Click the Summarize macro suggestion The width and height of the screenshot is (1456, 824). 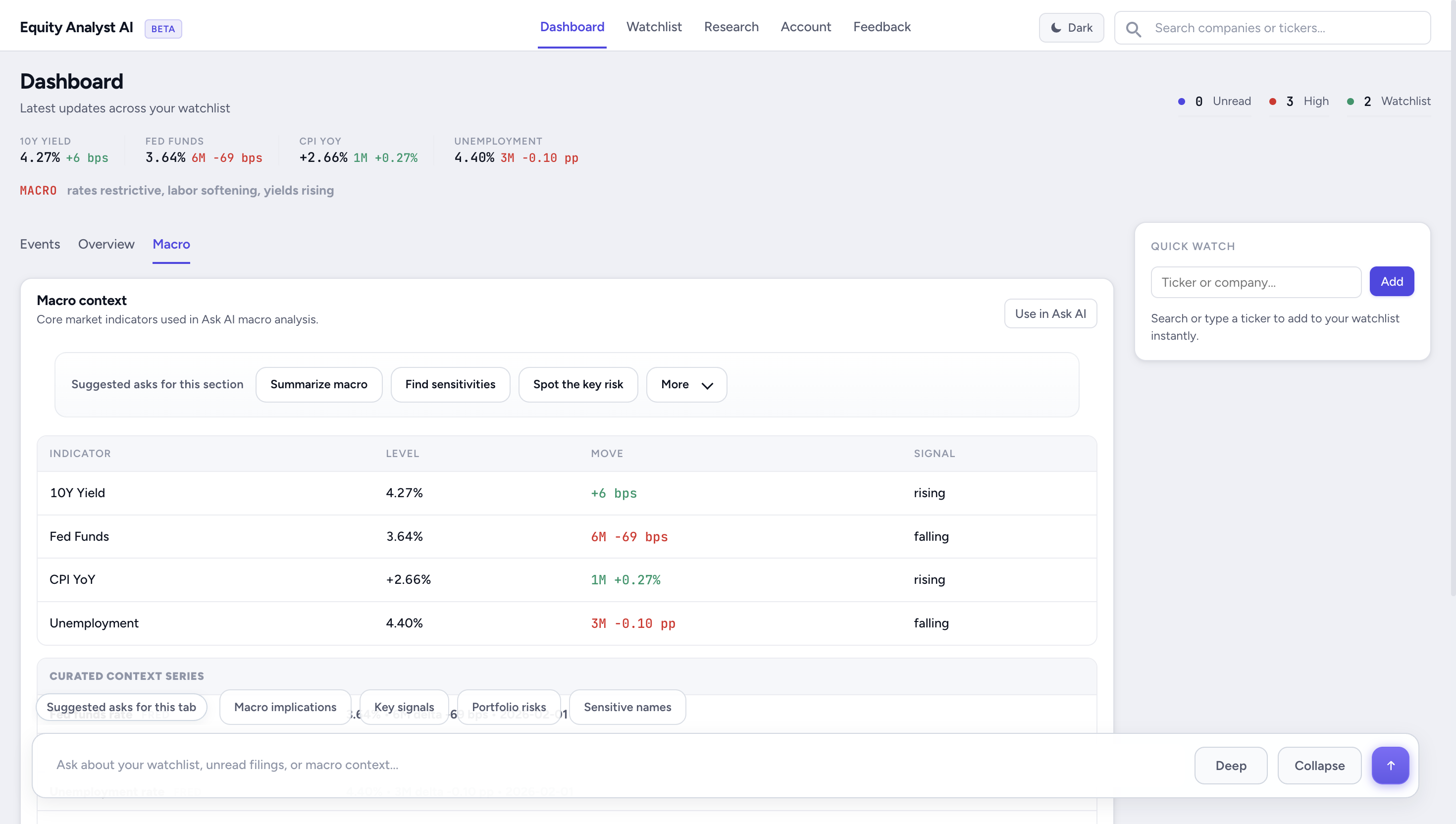318,384
